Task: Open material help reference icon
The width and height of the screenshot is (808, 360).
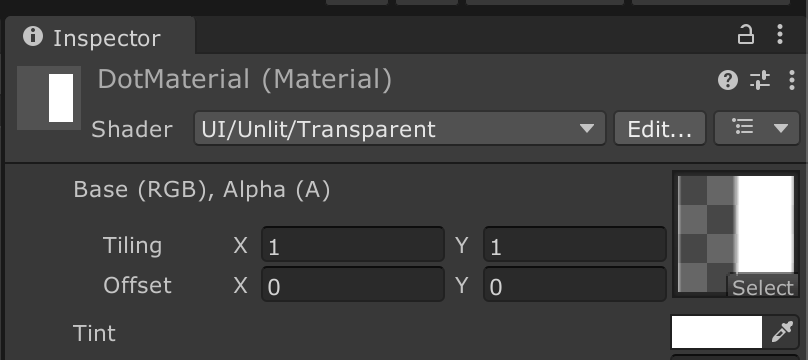Action: pos(728,80)
